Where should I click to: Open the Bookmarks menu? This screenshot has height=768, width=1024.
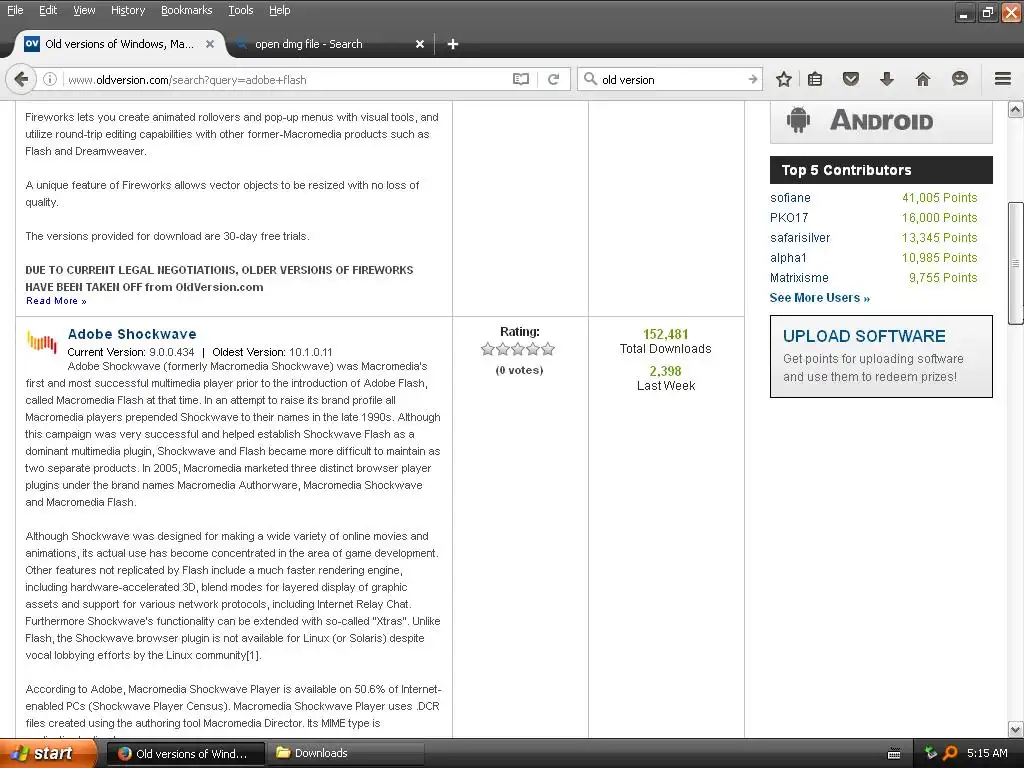pos(187,10)
